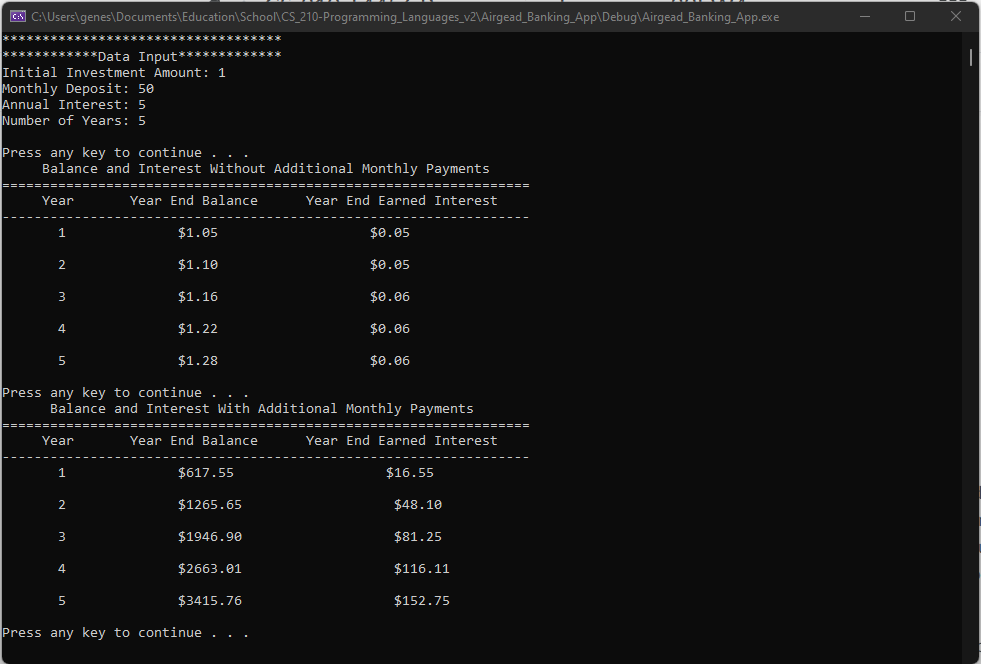Select the Monthly Deposit value of 50
Image resolution: width=981 pixels, height=664 pixels.
144,88
